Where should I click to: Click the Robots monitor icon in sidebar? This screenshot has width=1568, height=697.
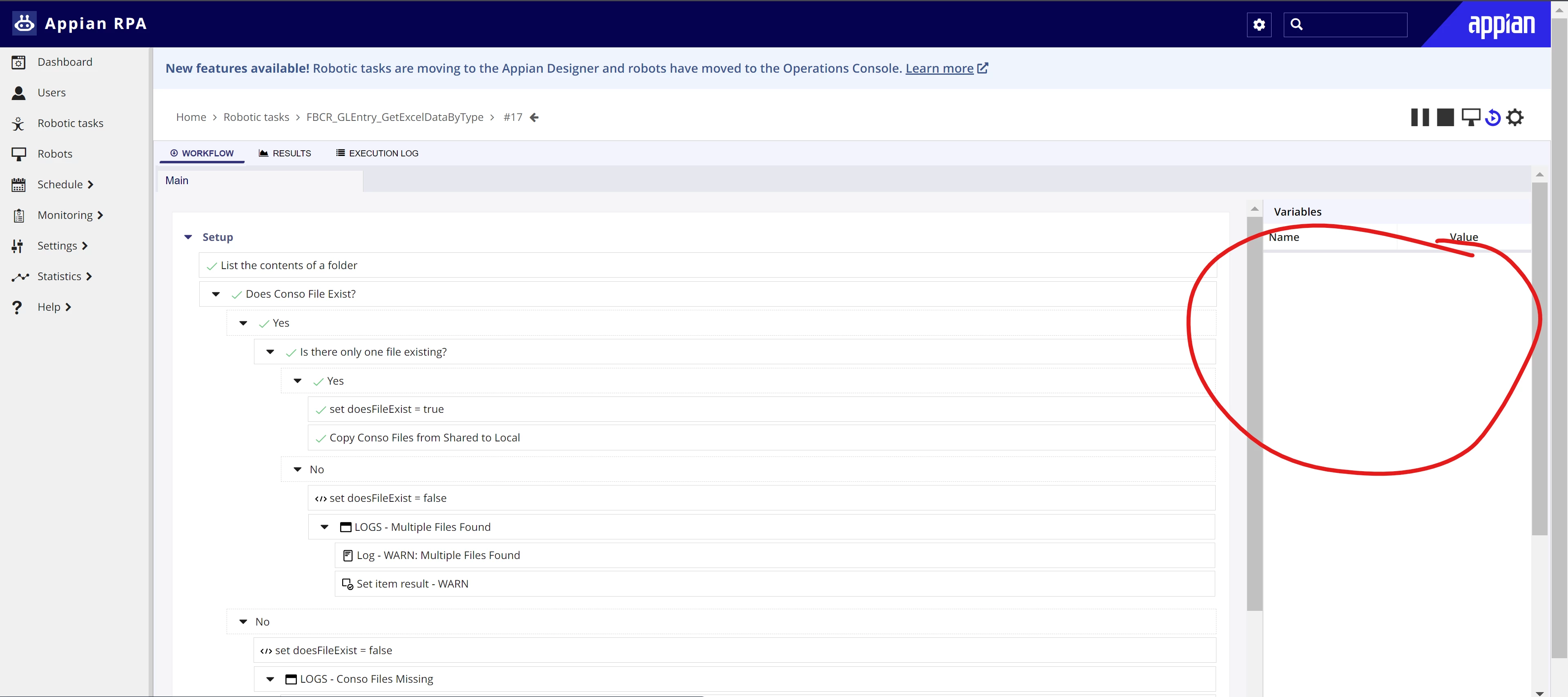[x=19, y=154]
